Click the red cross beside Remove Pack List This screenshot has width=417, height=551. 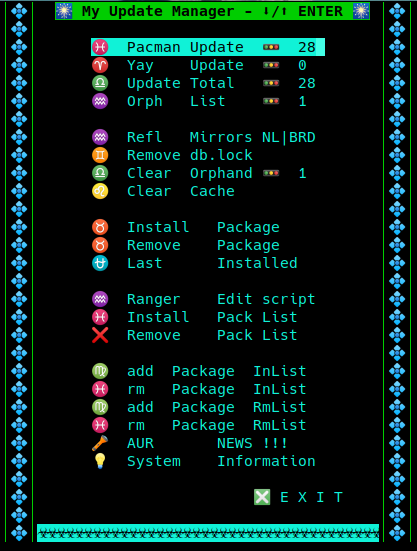[x=100, y=335]
